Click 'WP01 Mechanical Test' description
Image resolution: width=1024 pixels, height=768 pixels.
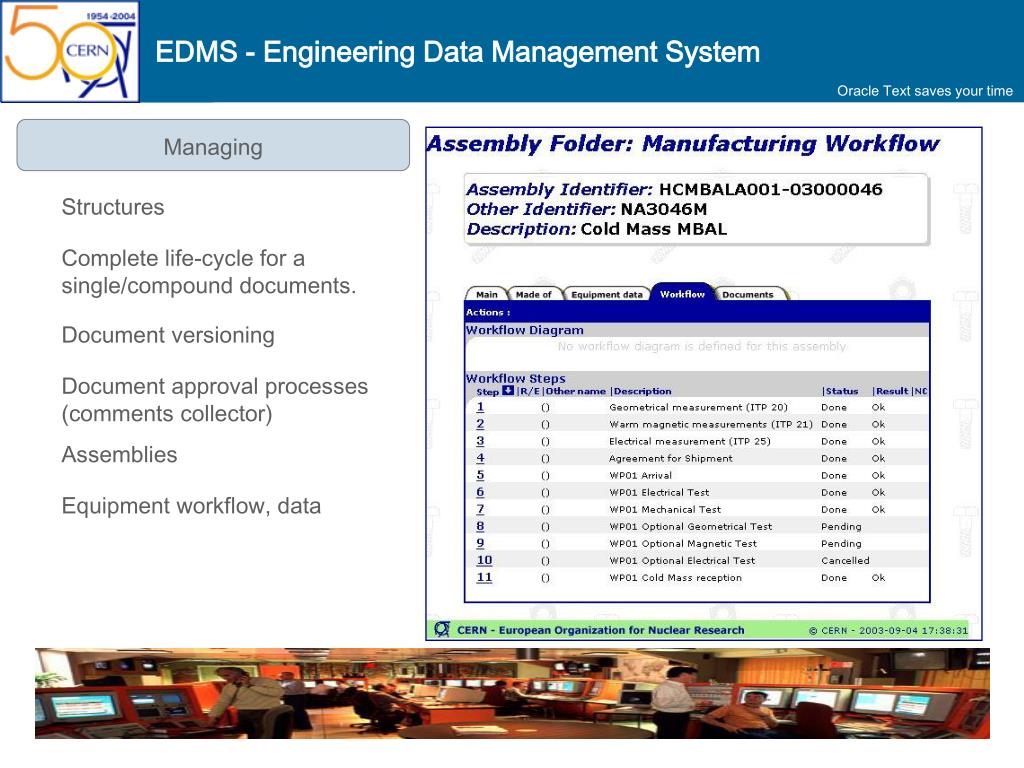pyautogui.click(x=665, y=509)
